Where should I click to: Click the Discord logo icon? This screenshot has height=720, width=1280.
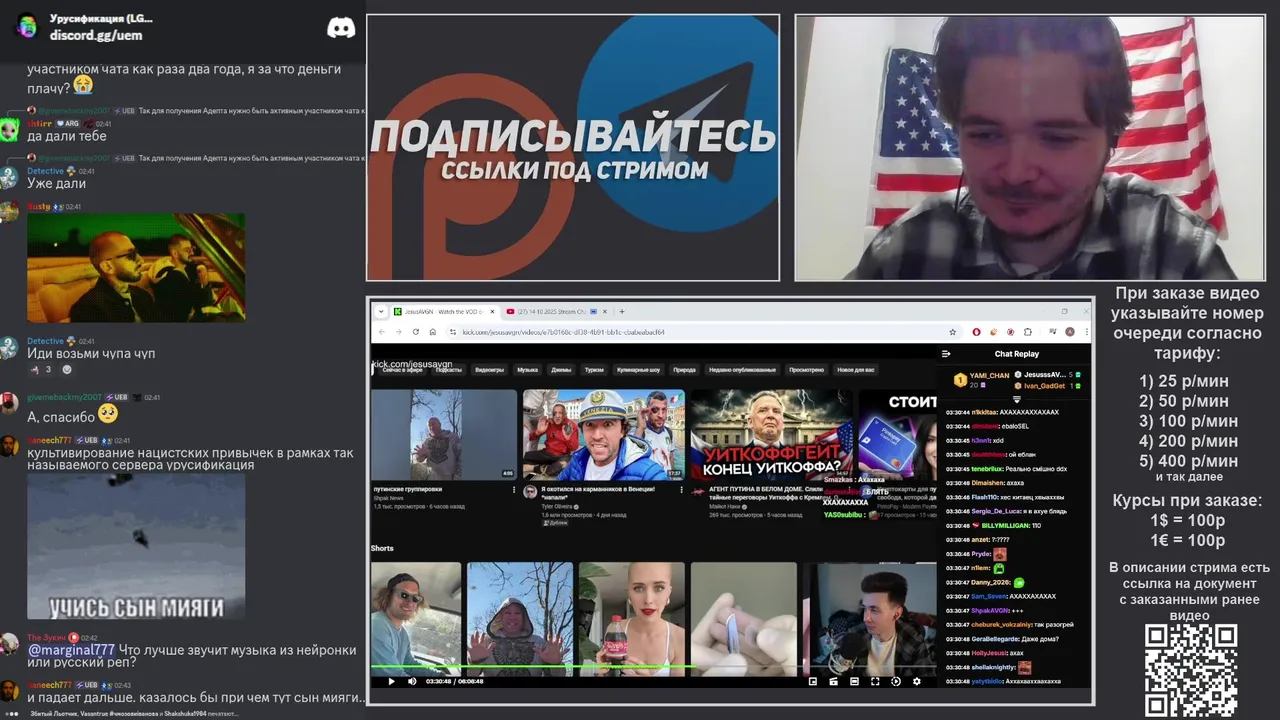pyautogui.click(x=341, y=27)
